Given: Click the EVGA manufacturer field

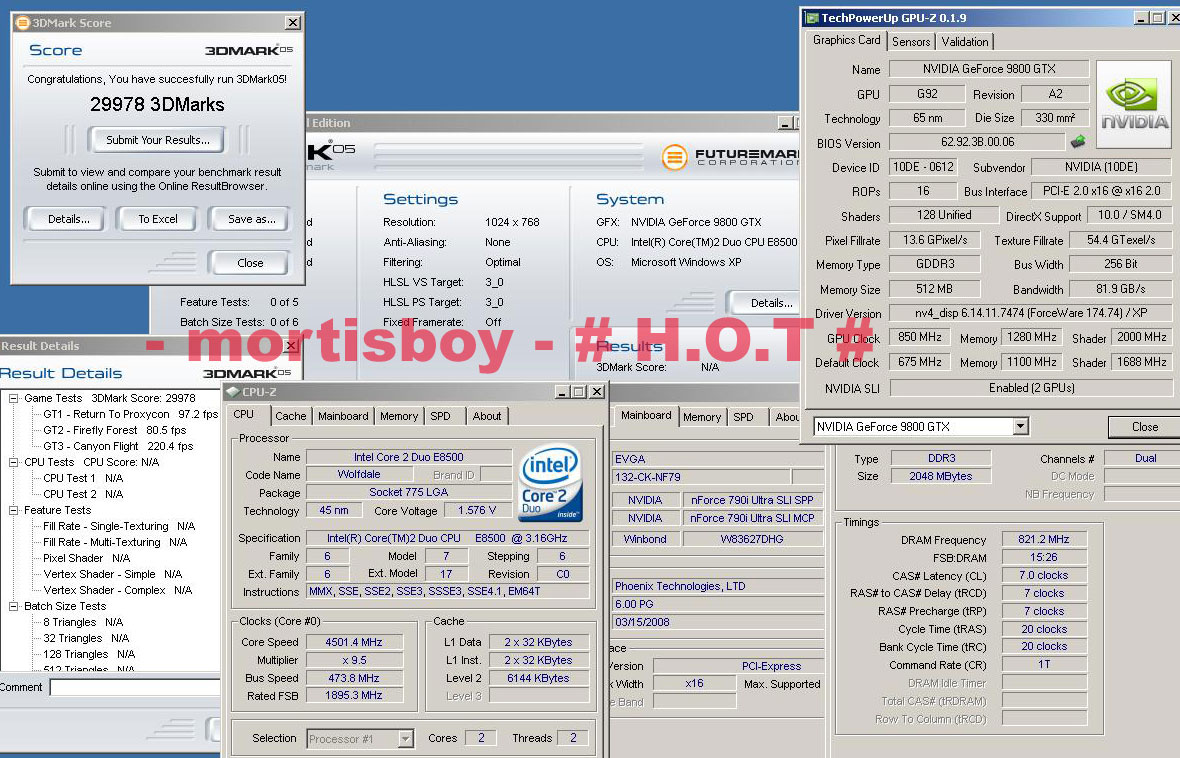Looking at the screenshot, I should (718, 459).
